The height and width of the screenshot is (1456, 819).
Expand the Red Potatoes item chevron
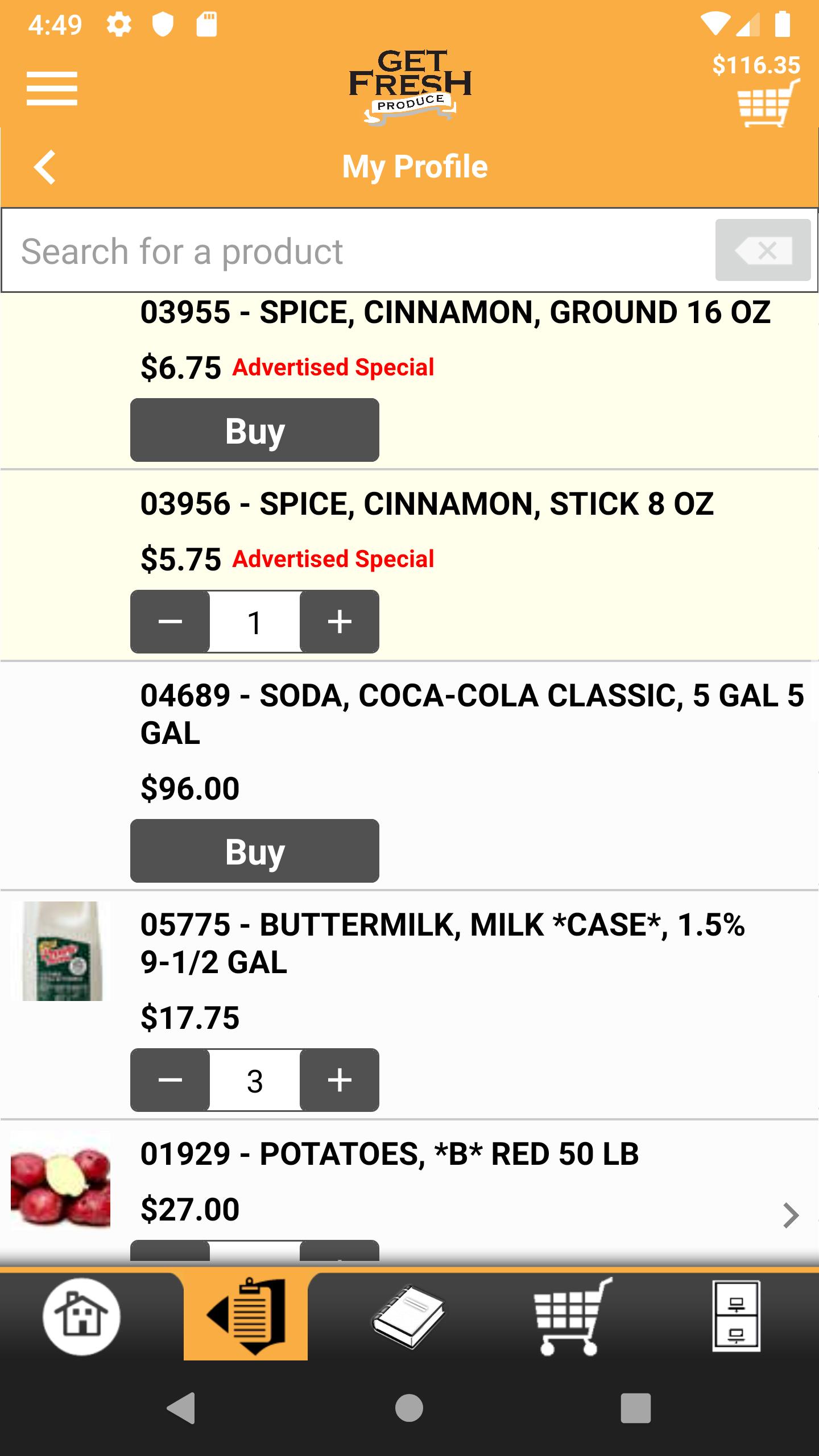coord(791,1216)
